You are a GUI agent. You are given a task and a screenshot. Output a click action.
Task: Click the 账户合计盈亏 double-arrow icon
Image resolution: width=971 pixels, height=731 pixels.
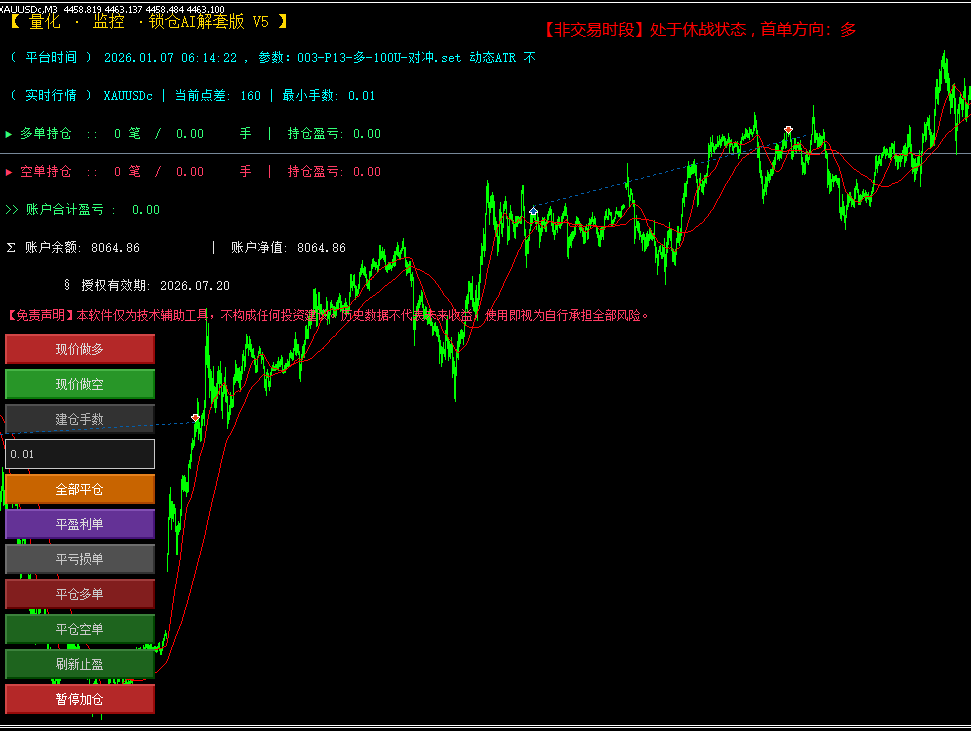(12, 210)
